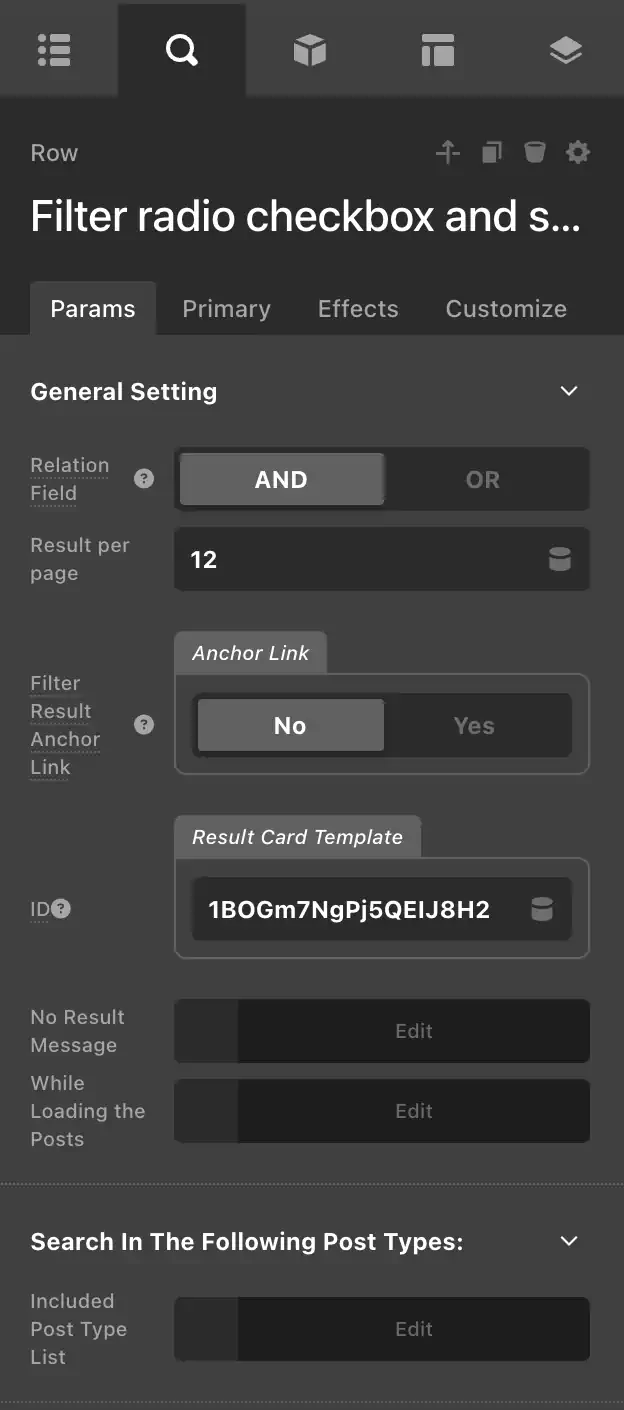The image size is (624, 1410).
Task: Open the stacked layers icon
Action: [x=566, y=50]
